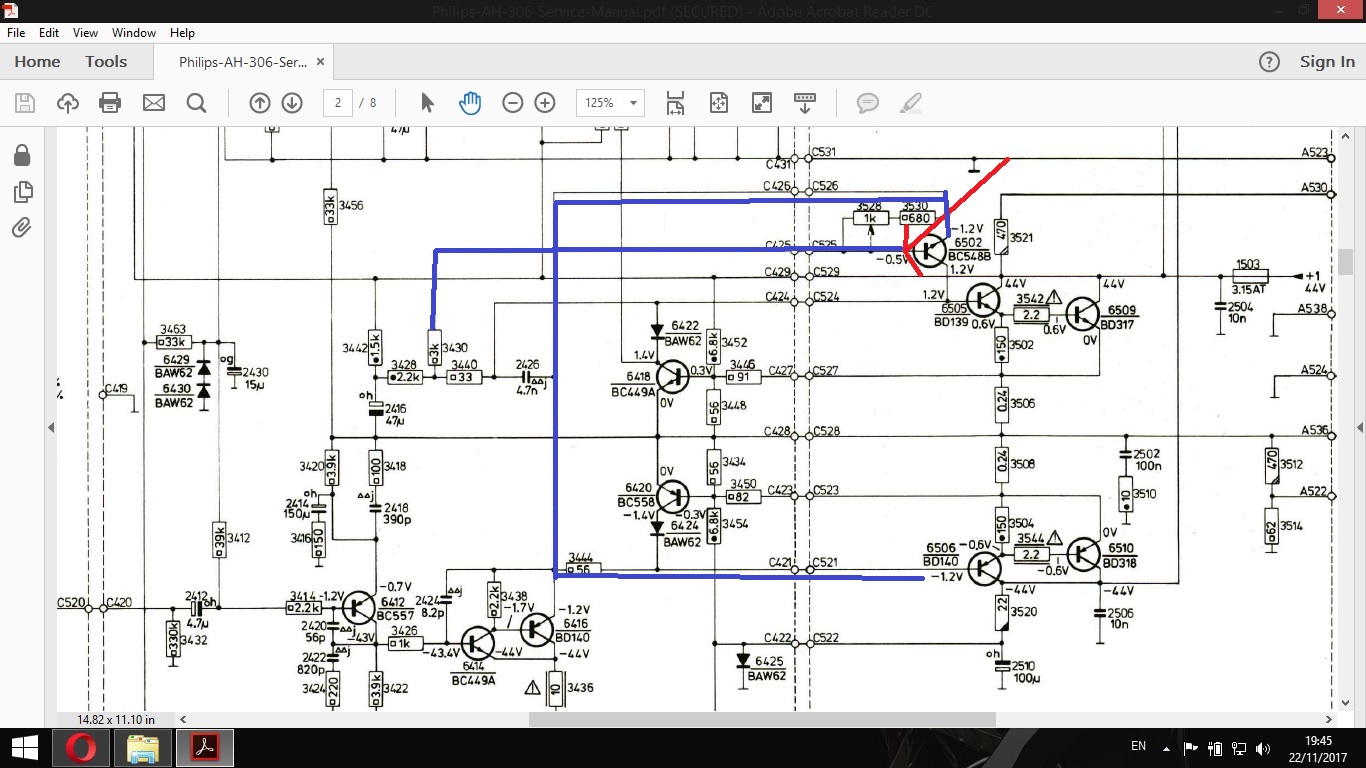
Task: Switch to the Tools tab
Action: tap(106, 62)
